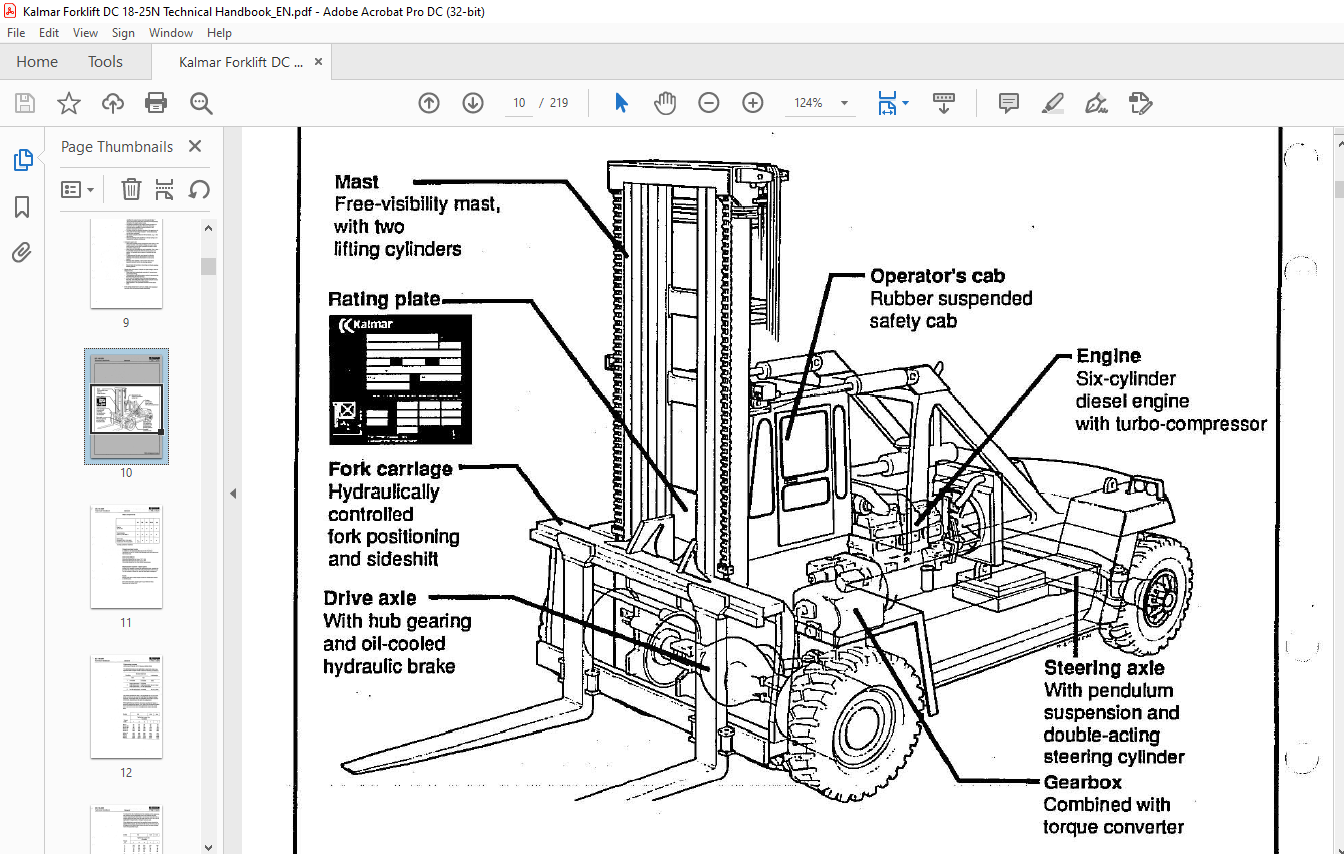Select the page 12 thumbnail

(x=126, y=707)
